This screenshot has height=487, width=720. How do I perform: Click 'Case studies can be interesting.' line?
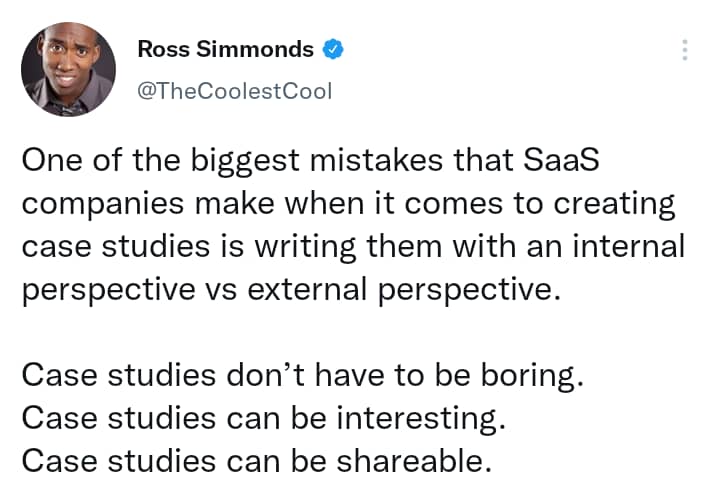(x=263, y=419)
